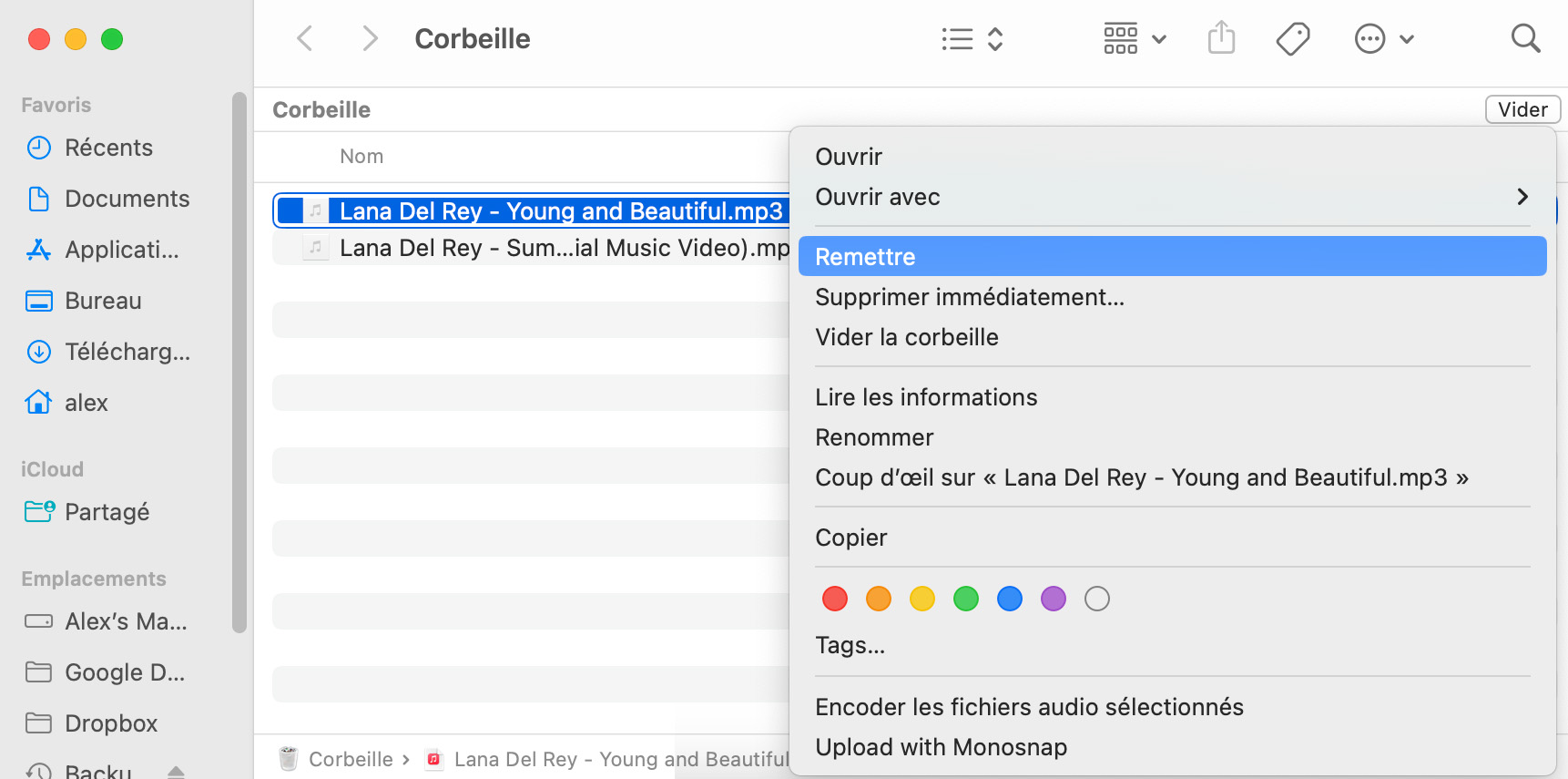The width and height of the screenshot is (1568, 779).
Task: Apply the gray tag circle
Action: pyautogui.click(x=1097, y=599)
